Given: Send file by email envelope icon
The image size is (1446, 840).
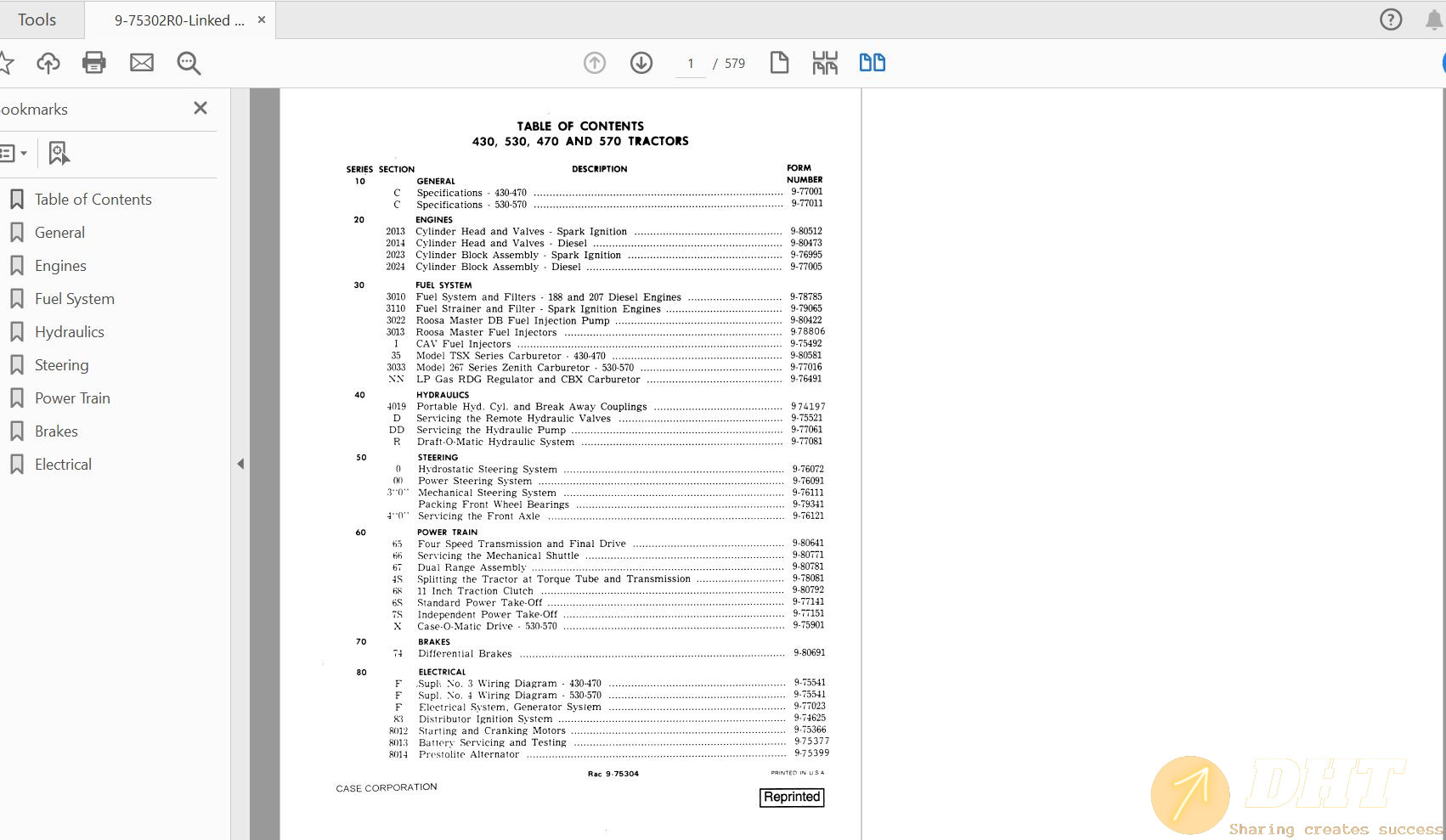Looking at the screenshot, I should click(x=142, y=63).
